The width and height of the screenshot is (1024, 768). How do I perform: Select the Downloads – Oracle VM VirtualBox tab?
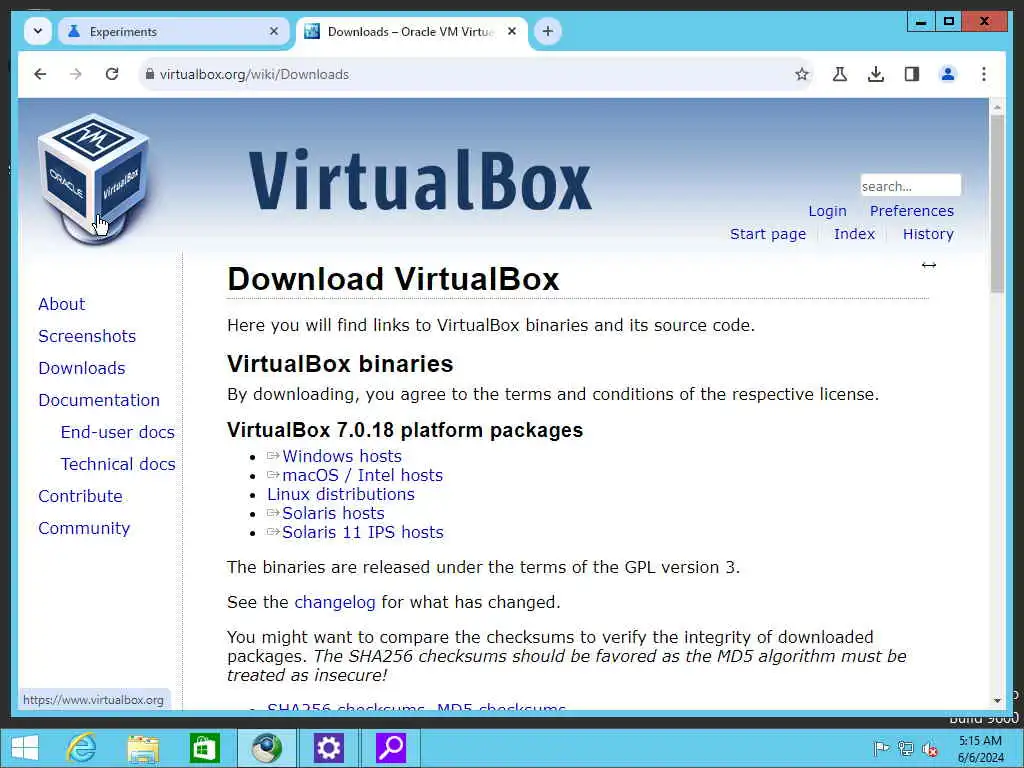click(411, 31)
